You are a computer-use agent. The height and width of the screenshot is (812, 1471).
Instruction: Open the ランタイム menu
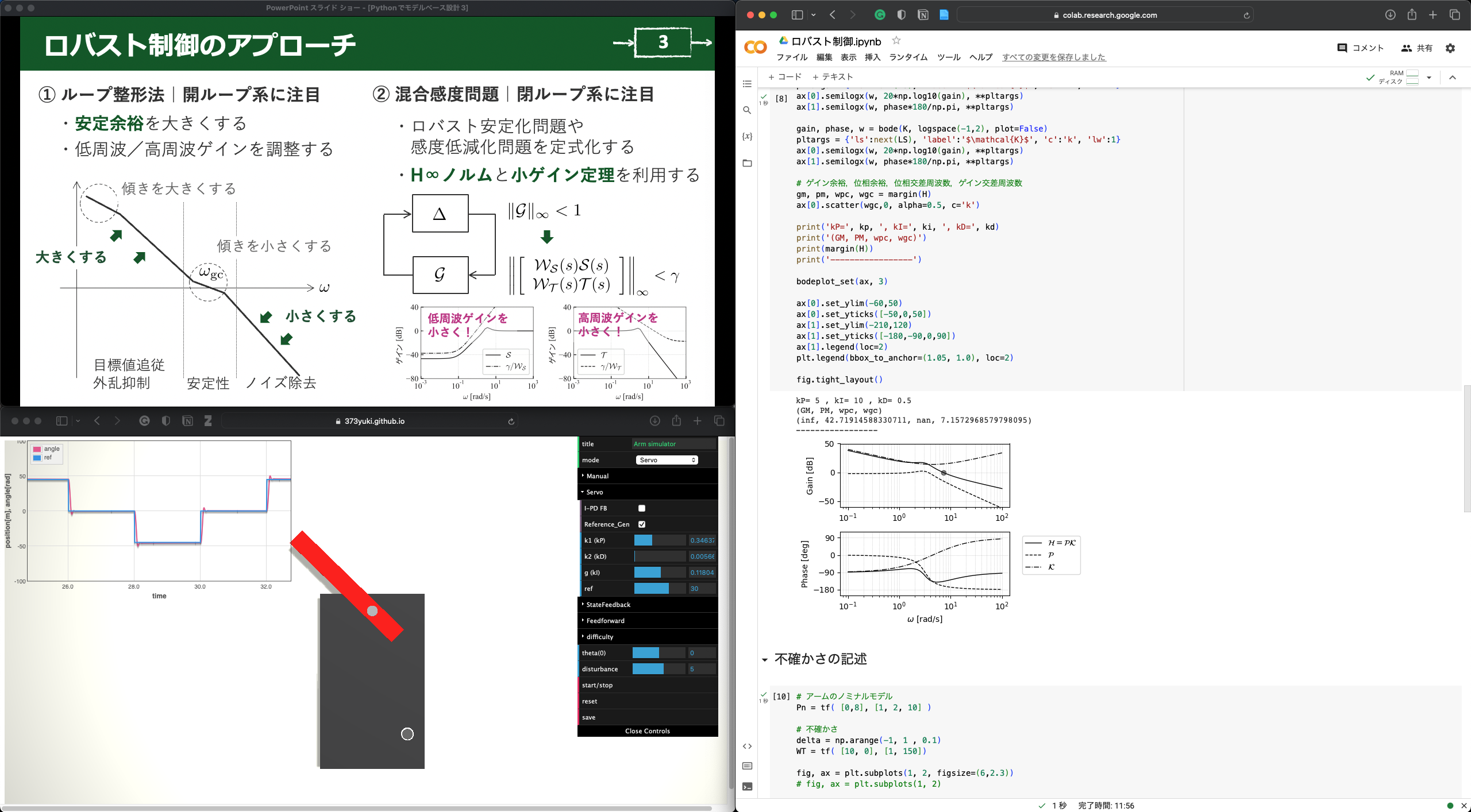point(908,57)
